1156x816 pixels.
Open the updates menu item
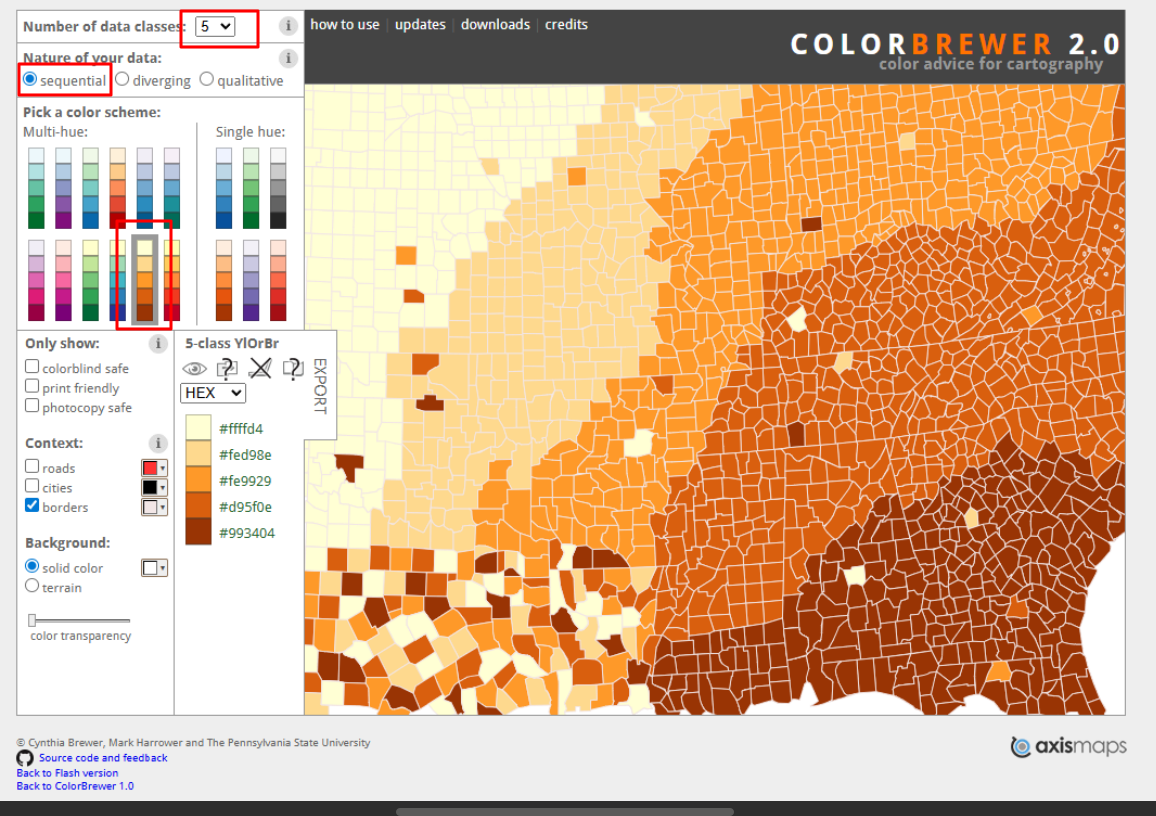click(420, 24)
